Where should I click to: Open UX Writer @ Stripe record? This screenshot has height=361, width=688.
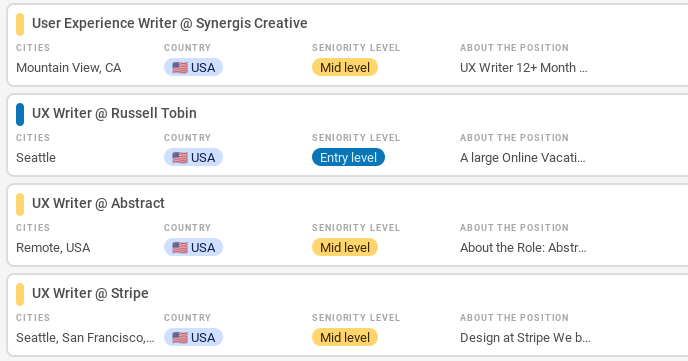[90, 293]
